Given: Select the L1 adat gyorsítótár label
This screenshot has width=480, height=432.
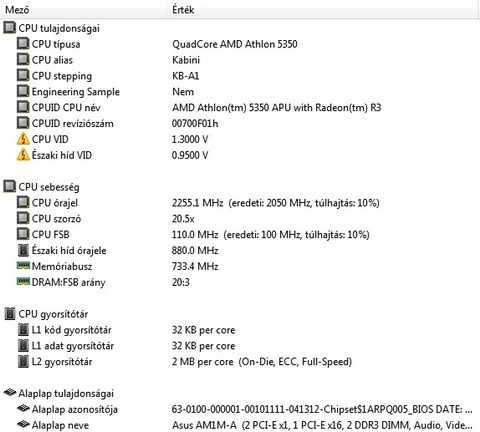Looking at the screenshot, I should click(x=73, y=346).
